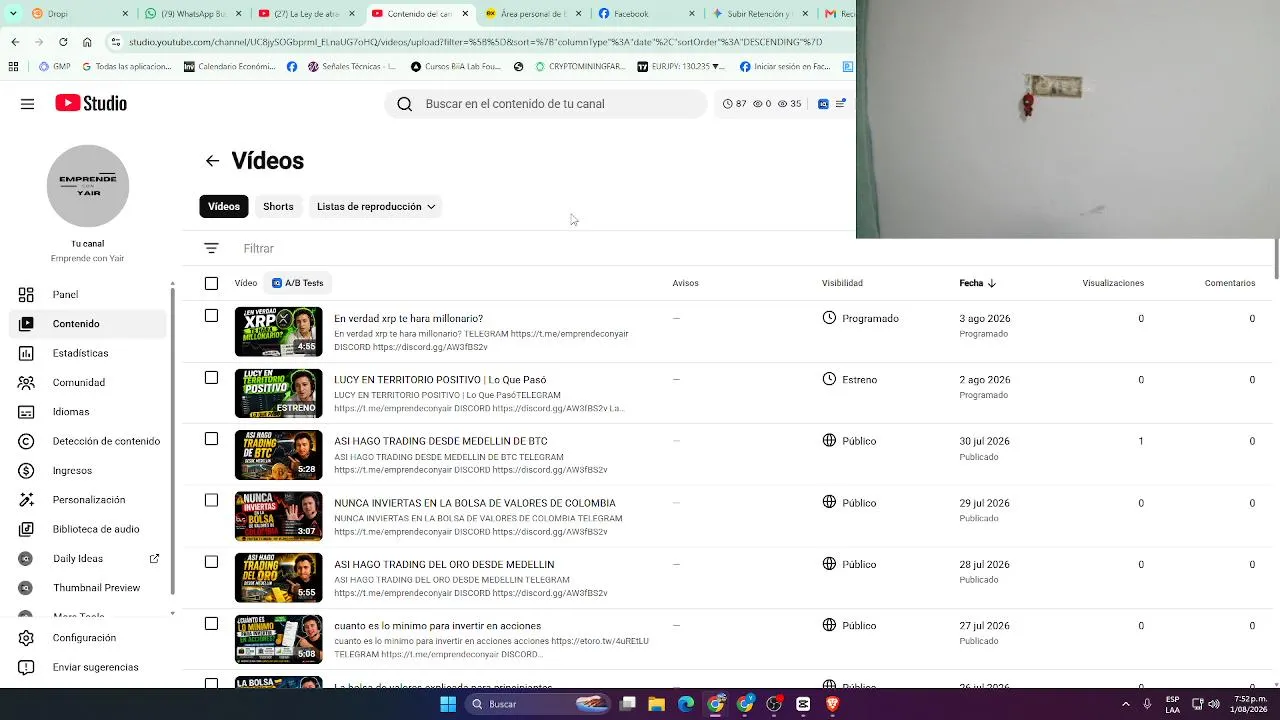
Task: Tick the 'cuanto es lo minimo para invertir' checkbox
Action: point(211,624)
